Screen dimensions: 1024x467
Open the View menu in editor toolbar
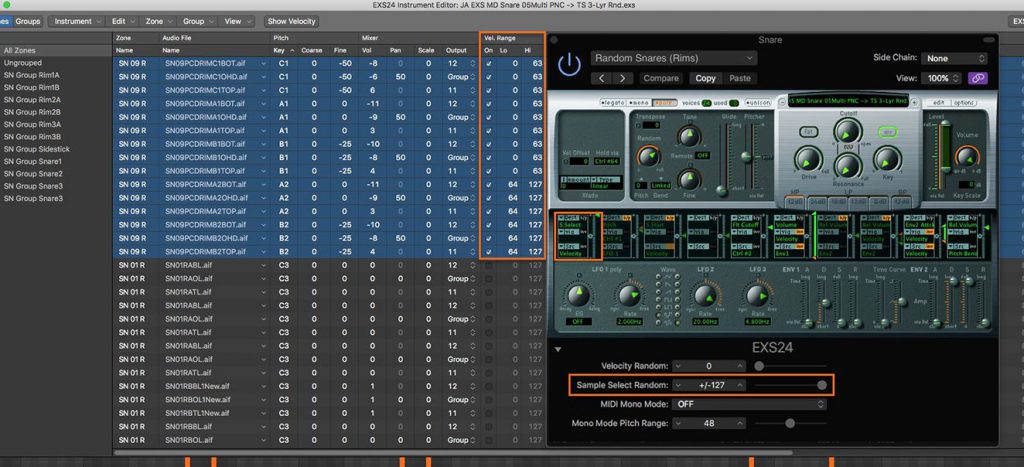[x=238, y=21]
